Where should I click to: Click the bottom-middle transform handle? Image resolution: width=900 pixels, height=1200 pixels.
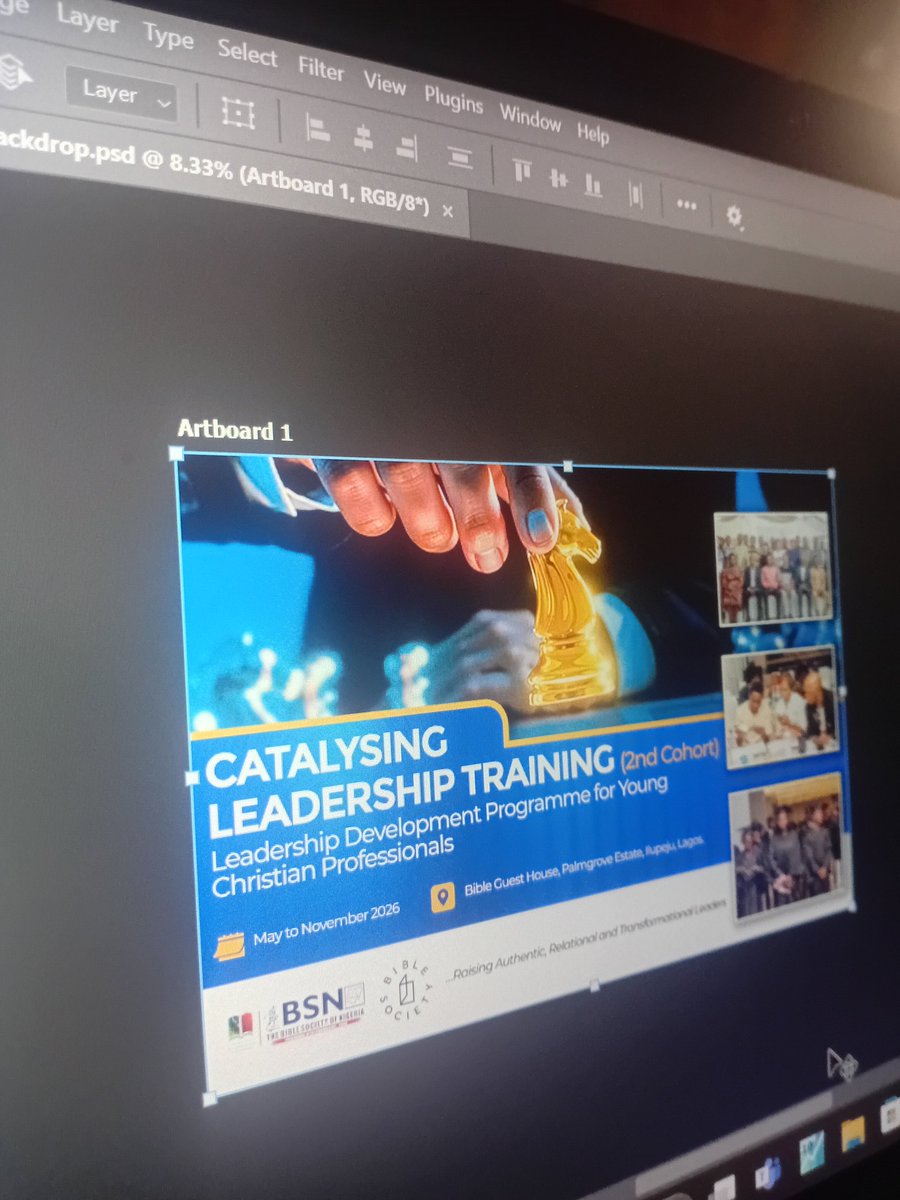click(594, 985)
